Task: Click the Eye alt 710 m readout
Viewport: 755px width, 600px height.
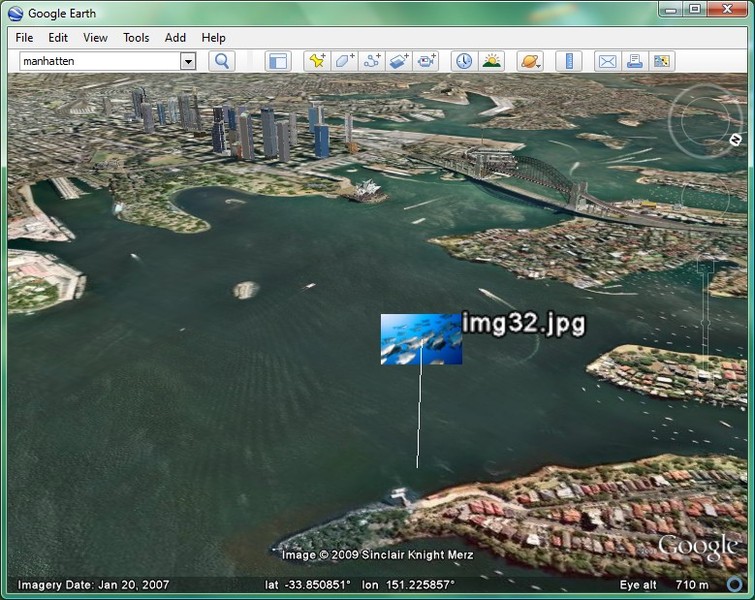Action: tap(664, 585)
